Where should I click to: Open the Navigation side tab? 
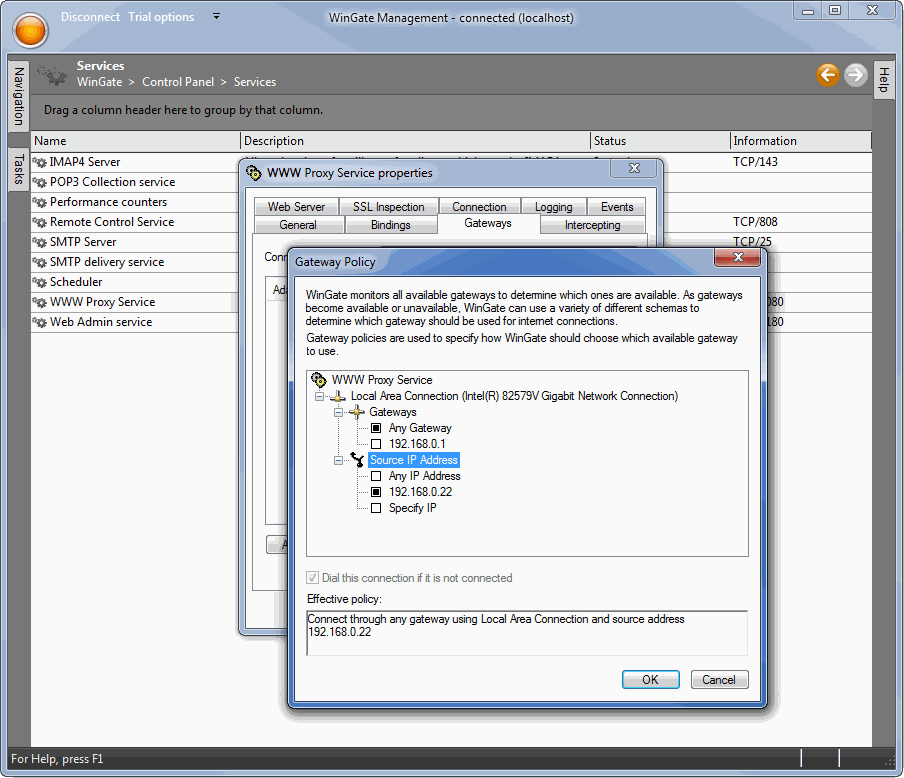coord(18,96)
